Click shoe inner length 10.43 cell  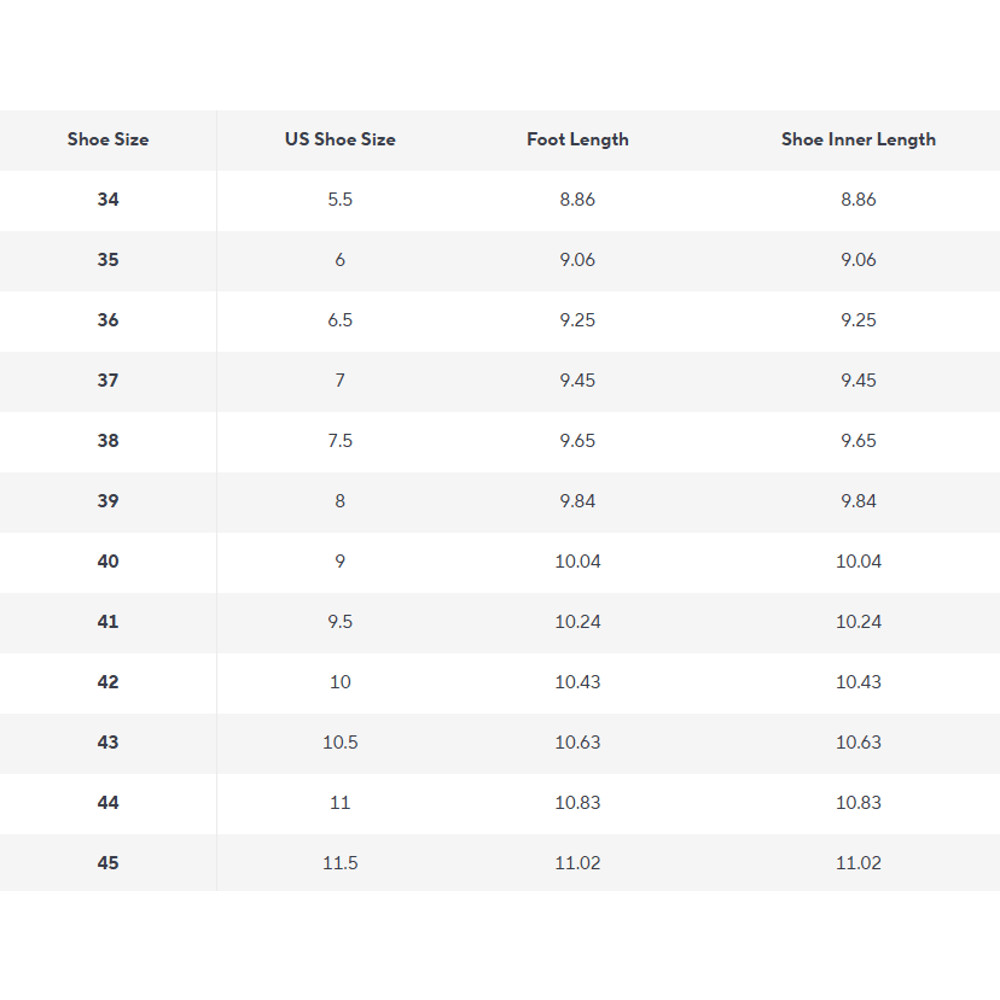[x=858, y=682]
